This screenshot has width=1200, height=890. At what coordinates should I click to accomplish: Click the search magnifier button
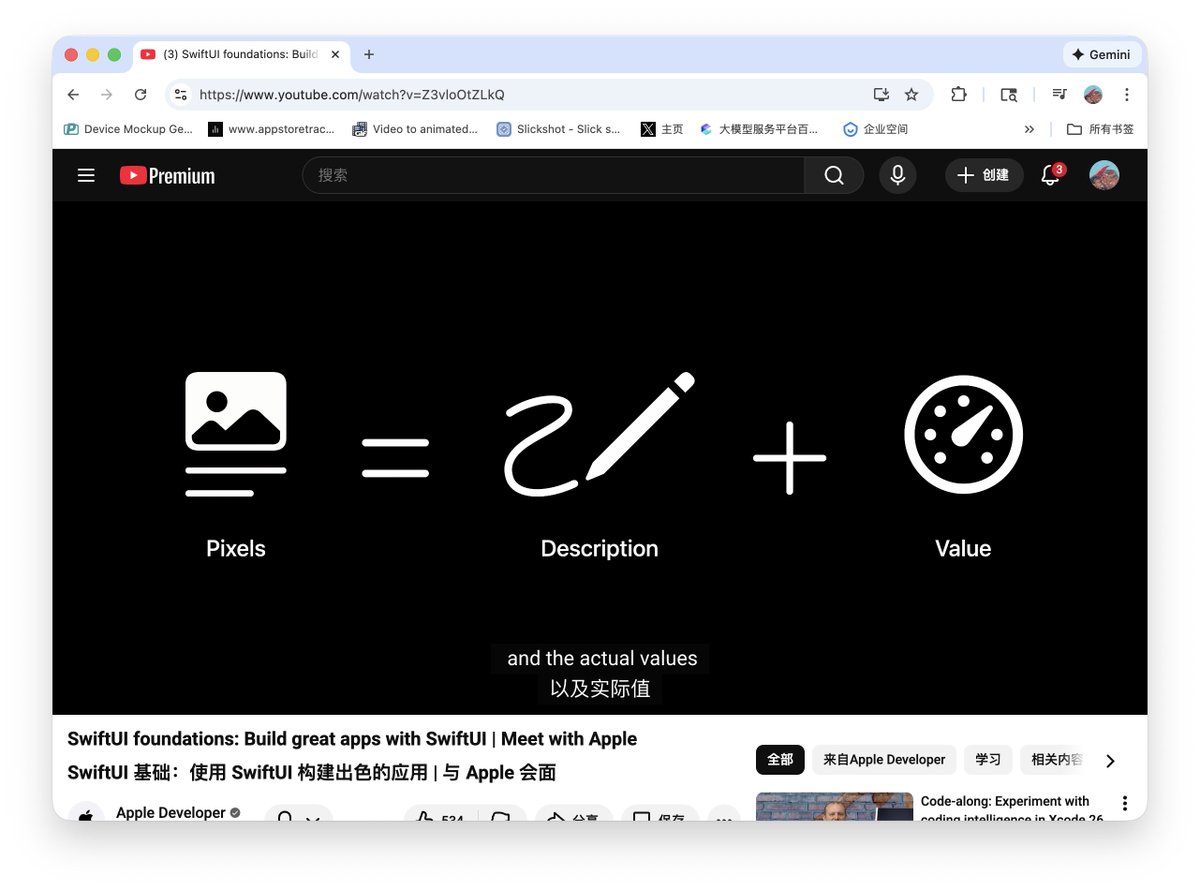click(834, 176)
